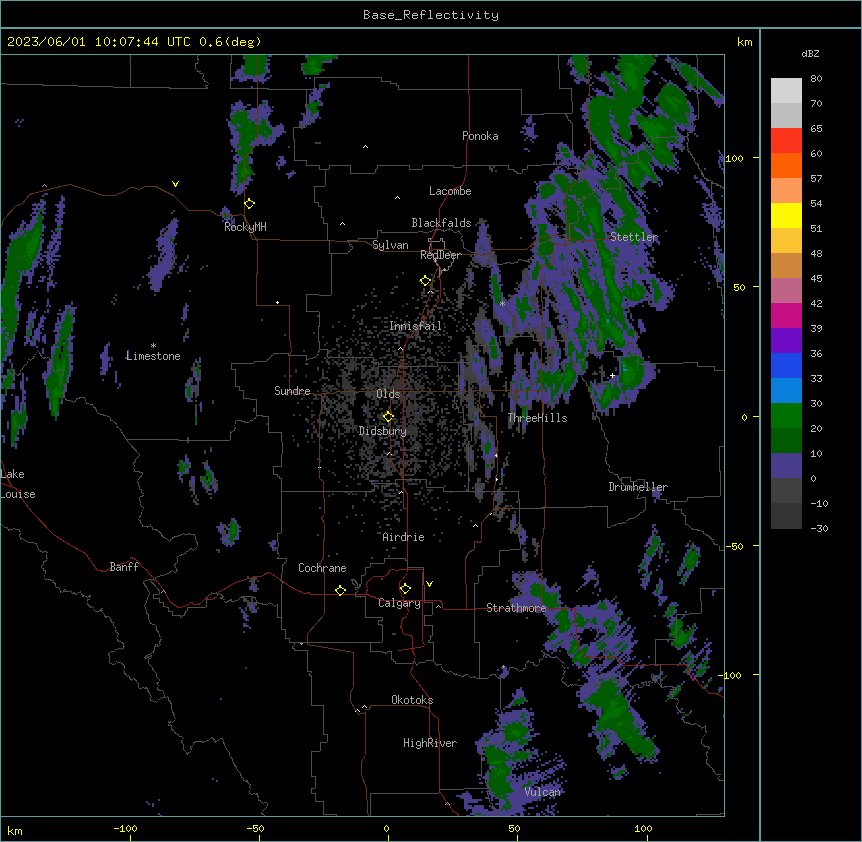
Task: Click the 45 value on the dBZ legend
Action: coord(816,278)
